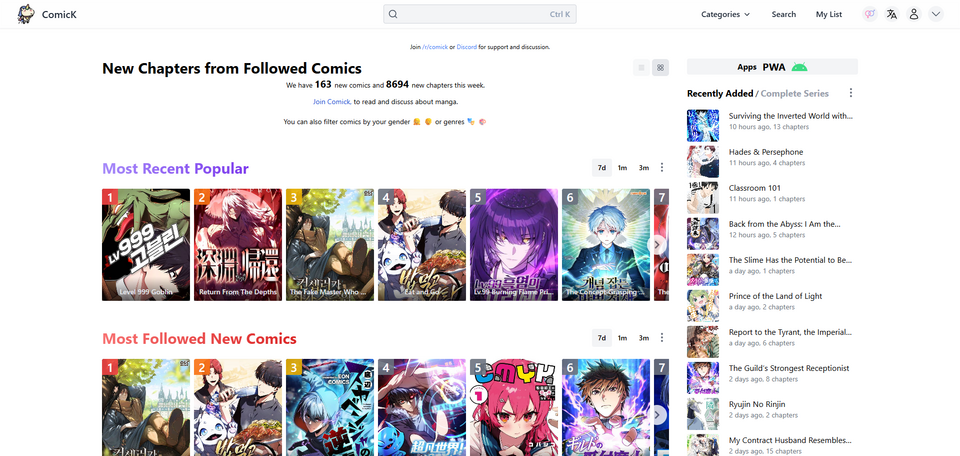Select 7d filter in Most Recent Popular

tap(602, 168)
